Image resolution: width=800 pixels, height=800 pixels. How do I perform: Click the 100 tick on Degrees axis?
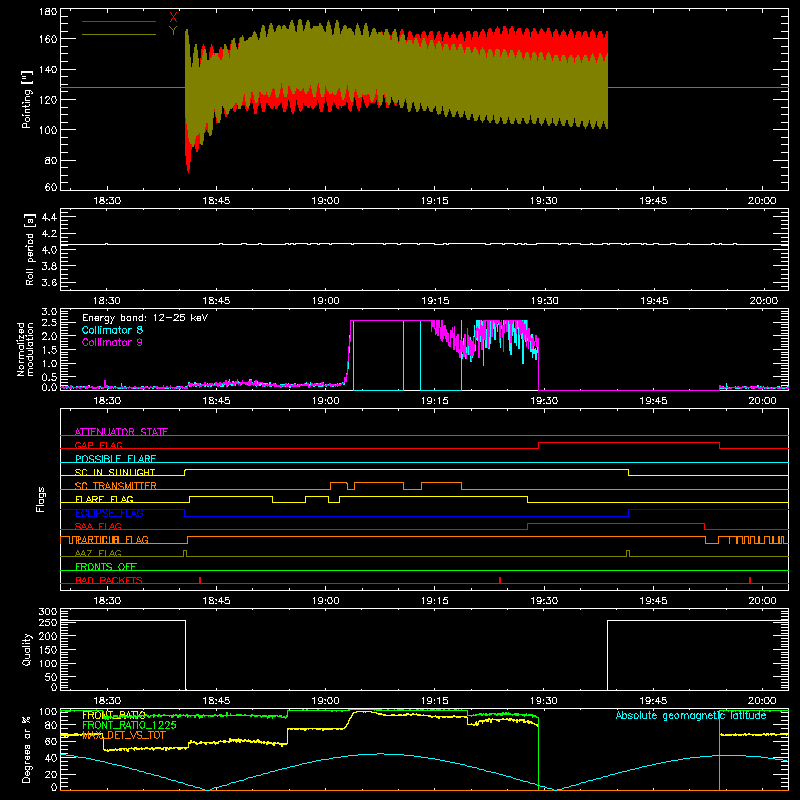pyautogui.click(x=48, y=711)
